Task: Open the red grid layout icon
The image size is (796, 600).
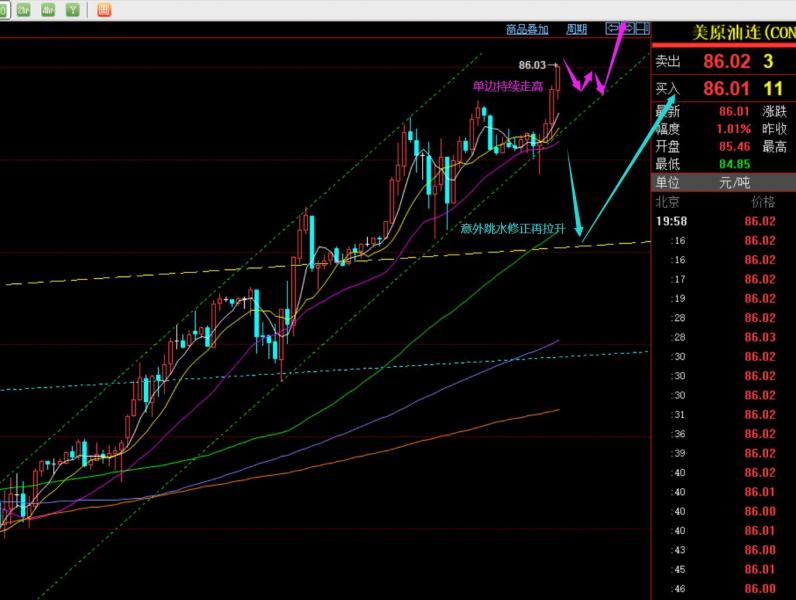Action: point(104,10)
